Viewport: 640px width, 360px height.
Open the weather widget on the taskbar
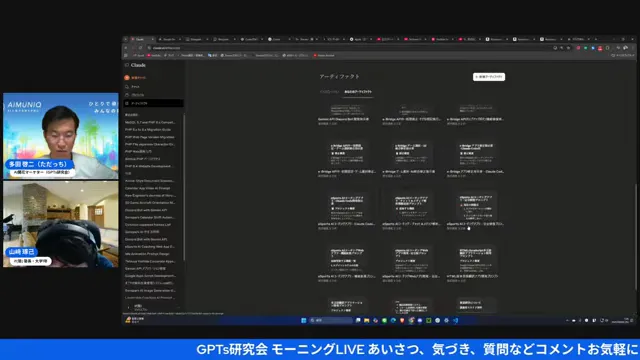tap(135, 320)
